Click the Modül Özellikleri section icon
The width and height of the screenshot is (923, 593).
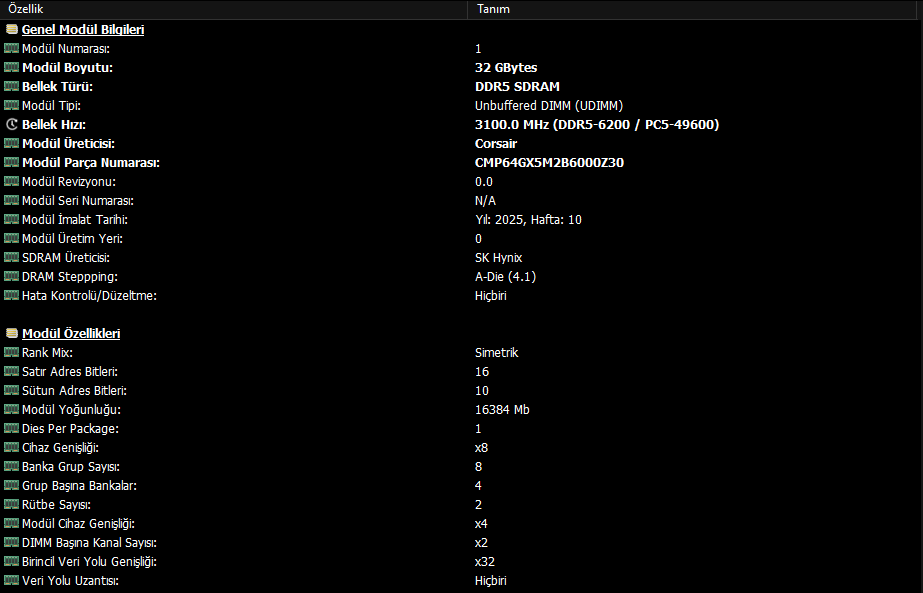(12, 333)
